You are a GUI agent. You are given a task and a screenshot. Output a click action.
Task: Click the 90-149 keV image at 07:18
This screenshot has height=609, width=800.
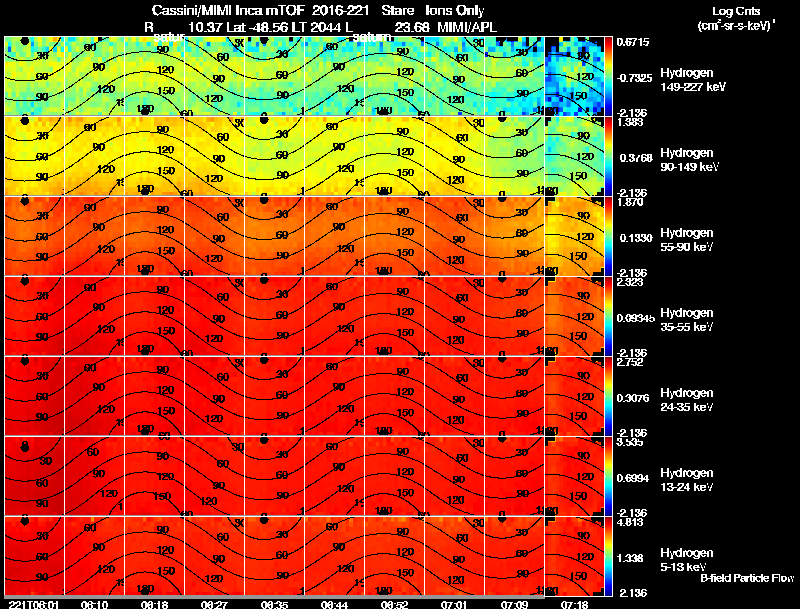[x=574, y=157]
